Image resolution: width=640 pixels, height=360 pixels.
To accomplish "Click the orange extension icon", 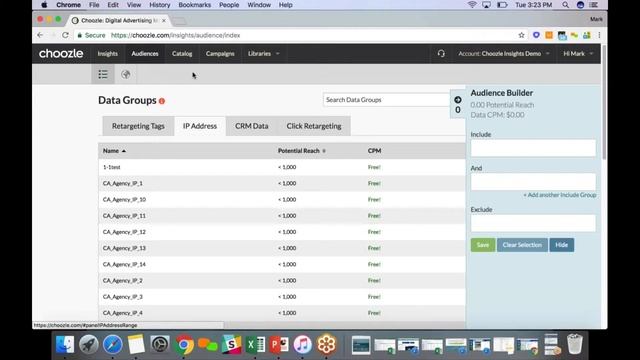I will (x=549, y=35).
